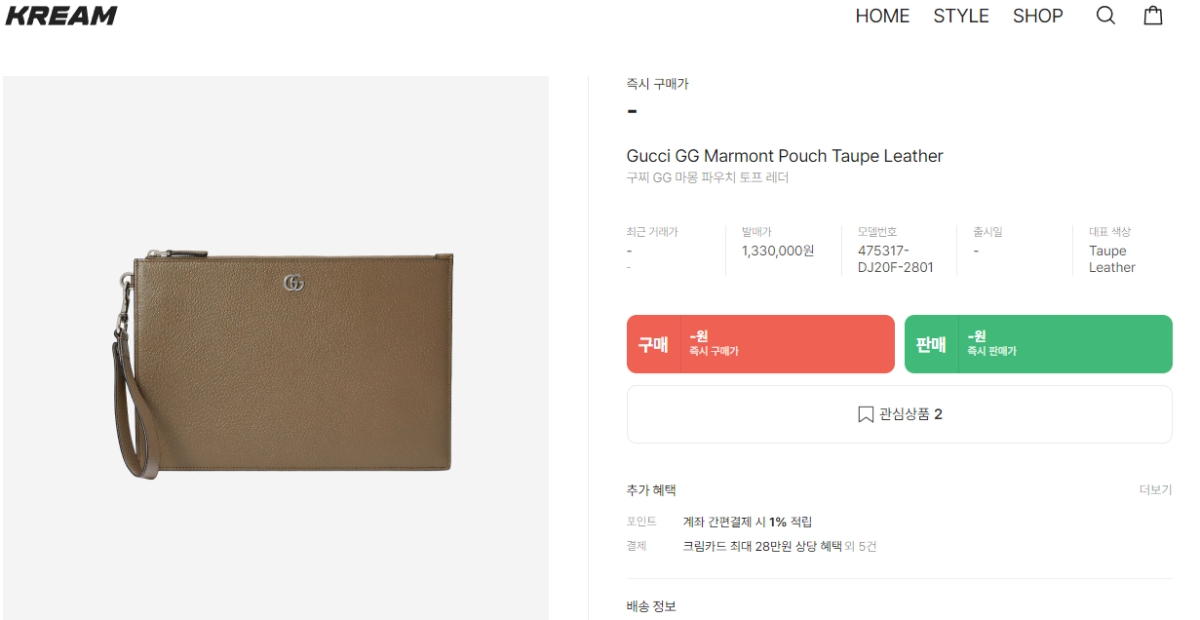Click the KREAM logo
Screen dimensions: 1200x620
61,15
